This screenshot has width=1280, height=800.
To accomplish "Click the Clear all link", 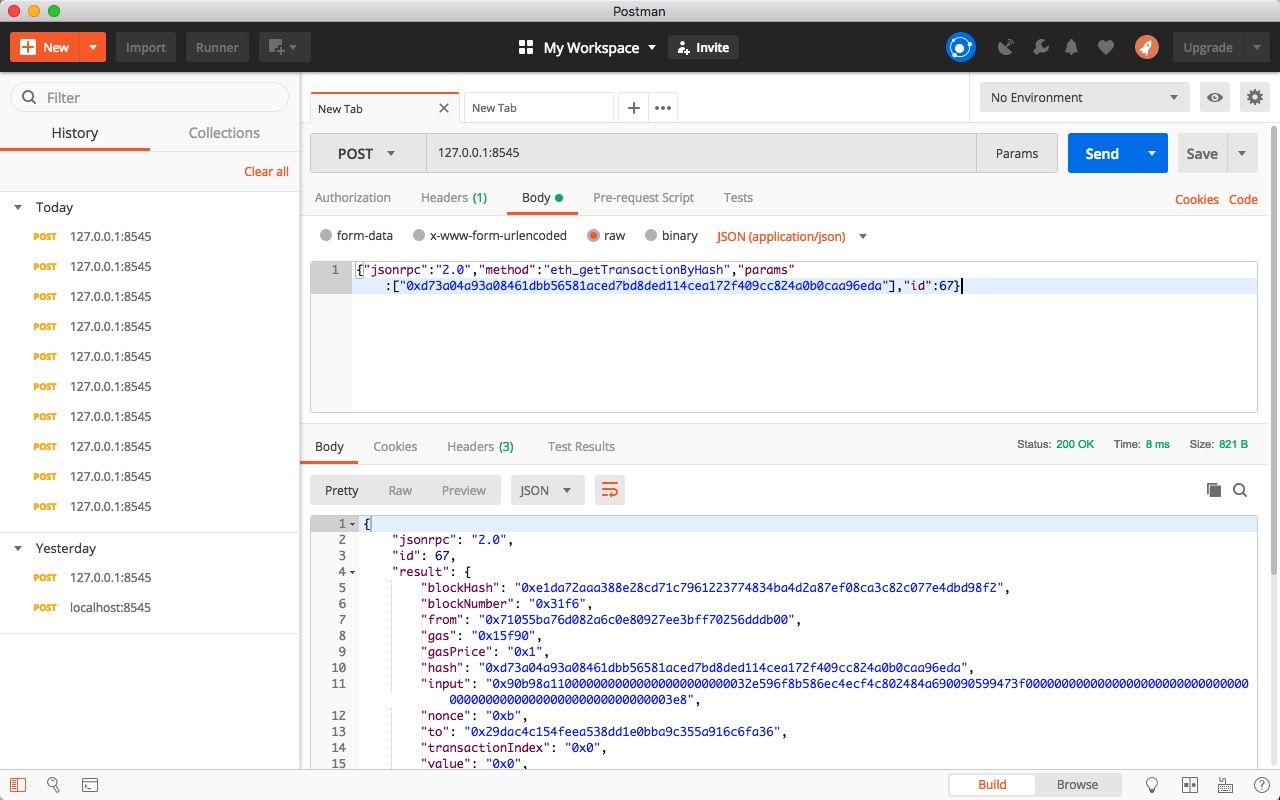I will pos(266,172).
